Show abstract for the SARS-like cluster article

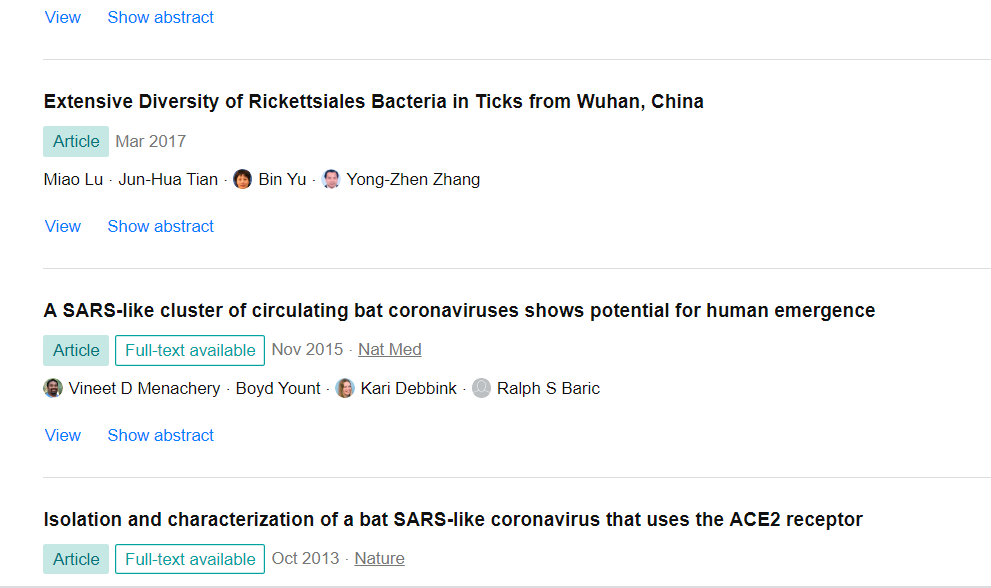(x=161, y=436)
